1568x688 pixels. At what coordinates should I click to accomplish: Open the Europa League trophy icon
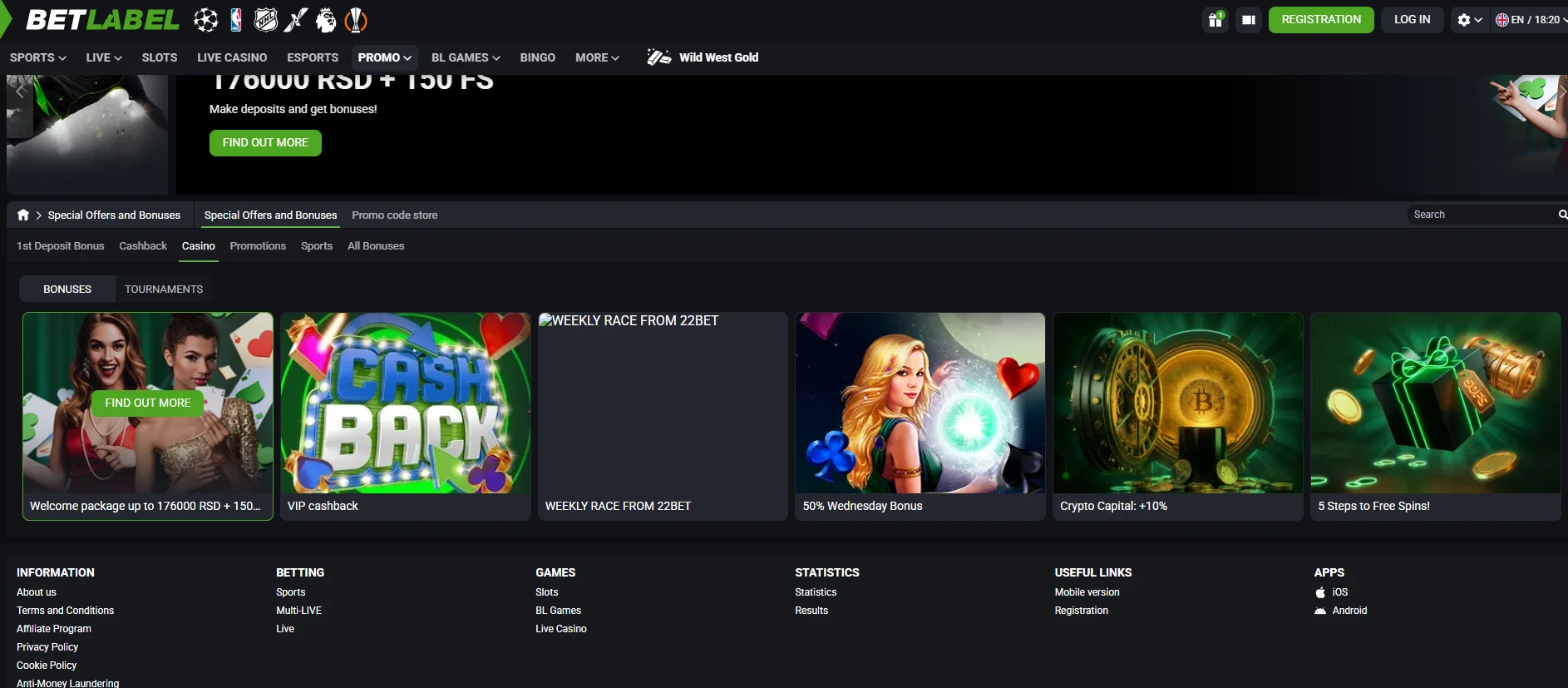coord(356,20)
